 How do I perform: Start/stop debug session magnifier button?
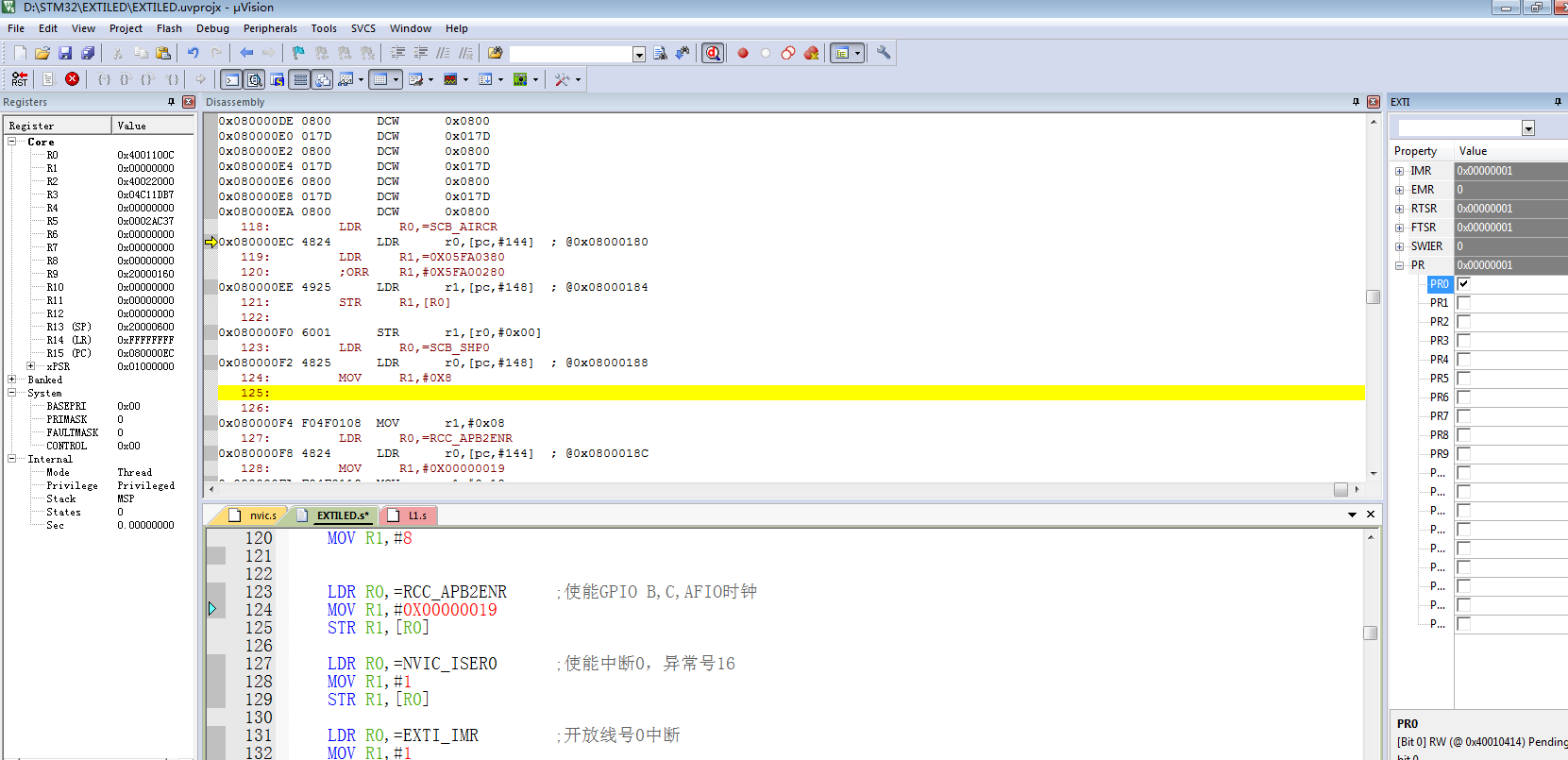pyautogui.click(x=713, y=53)
